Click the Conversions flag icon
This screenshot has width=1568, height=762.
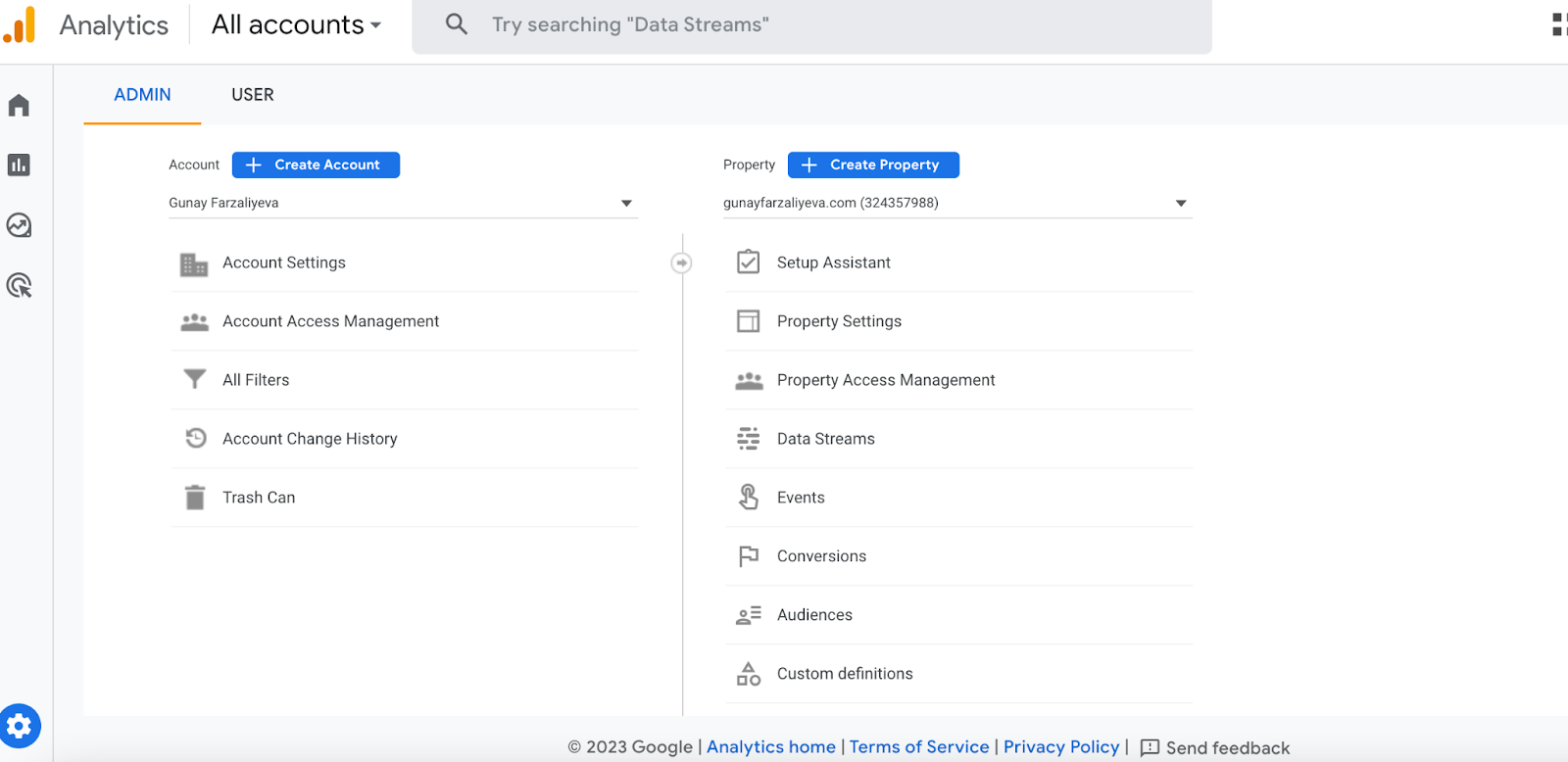pyautogui.click(x=749, y=556)
